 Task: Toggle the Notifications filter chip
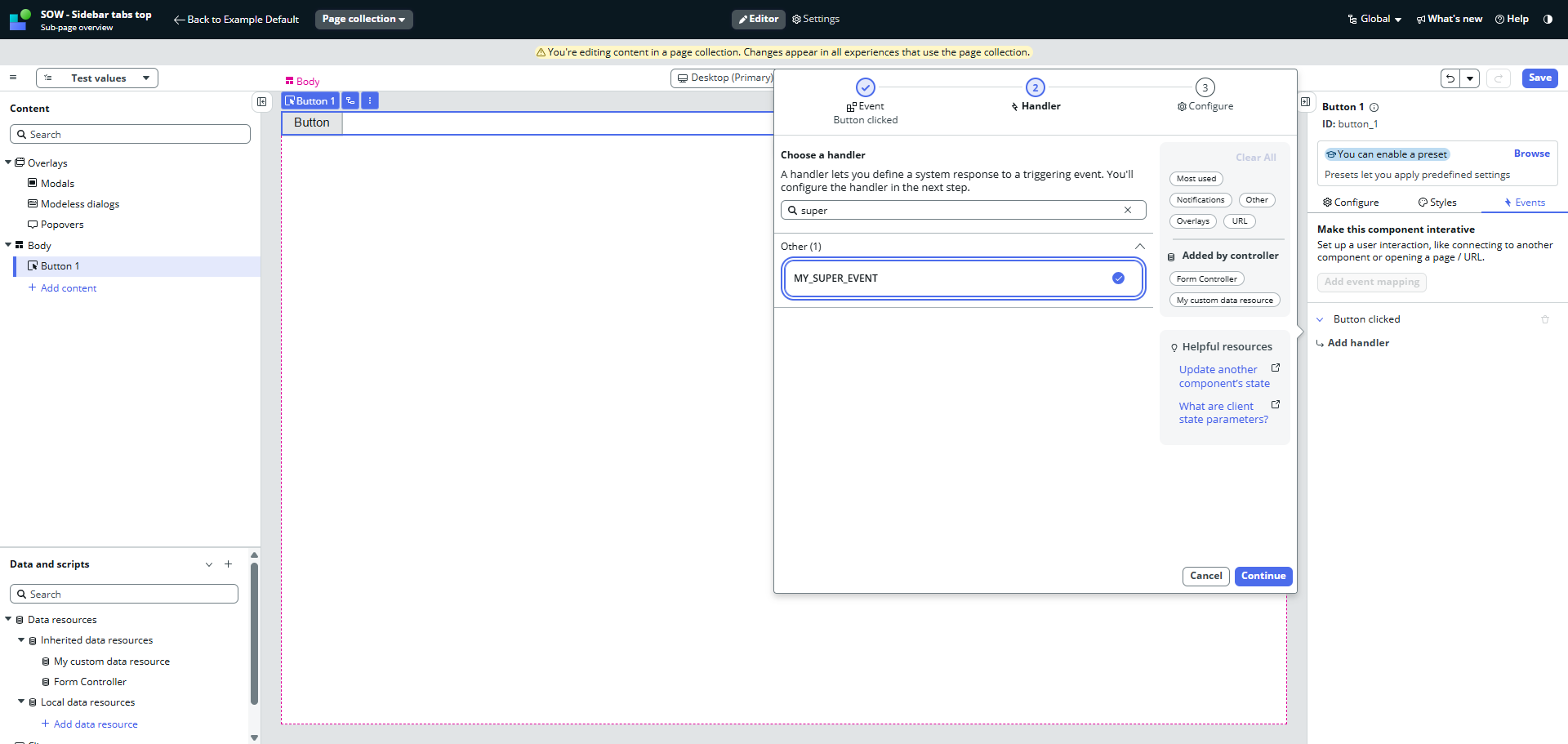[1200, 200]
